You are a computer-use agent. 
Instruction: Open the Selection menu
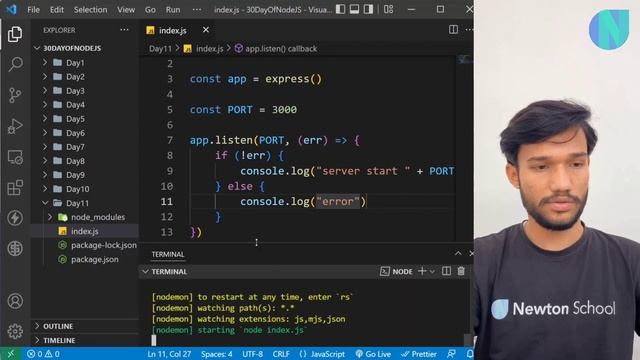point(90,9)
